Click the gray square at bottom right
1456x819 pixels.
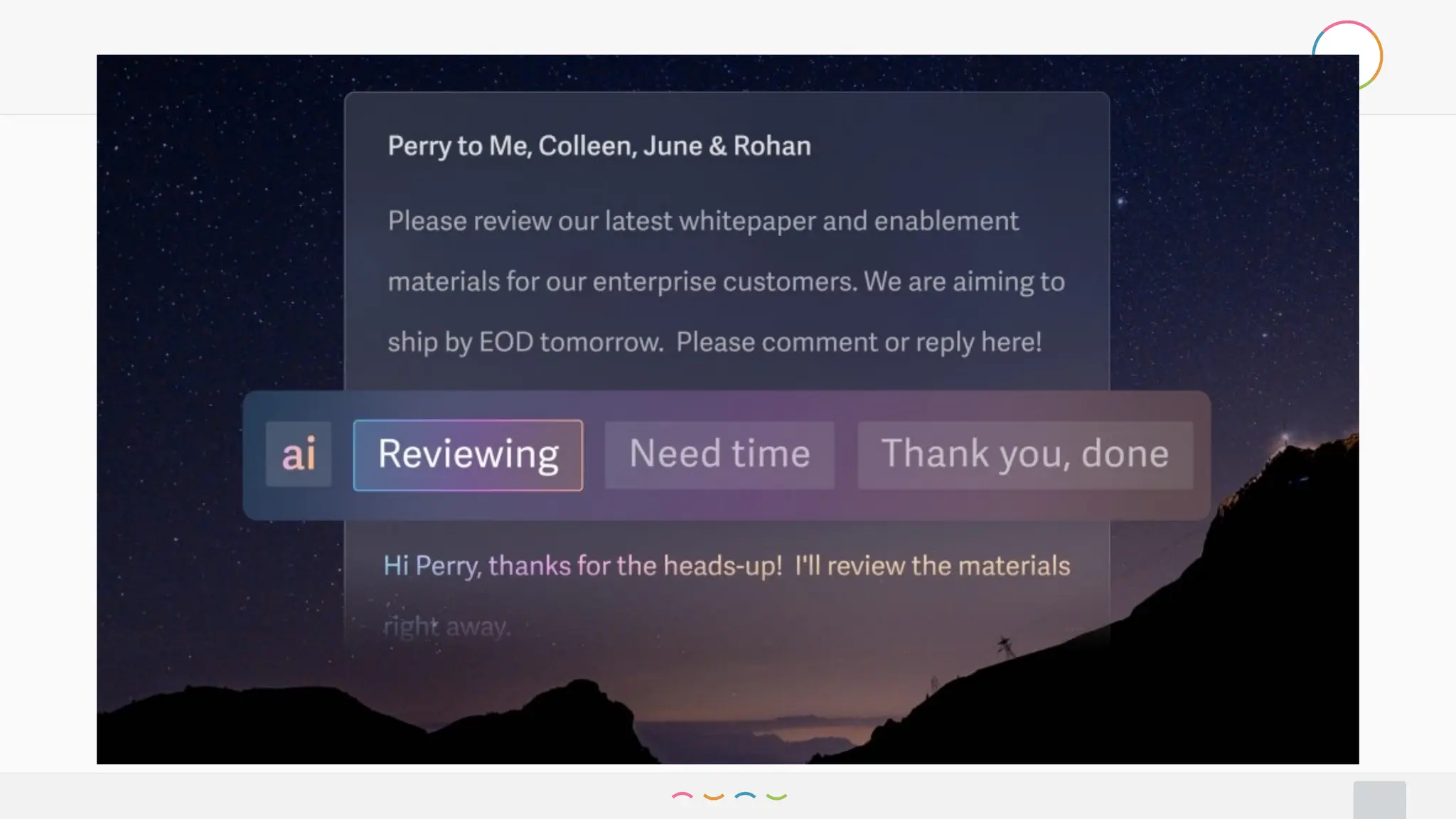tap(1379, 800)
